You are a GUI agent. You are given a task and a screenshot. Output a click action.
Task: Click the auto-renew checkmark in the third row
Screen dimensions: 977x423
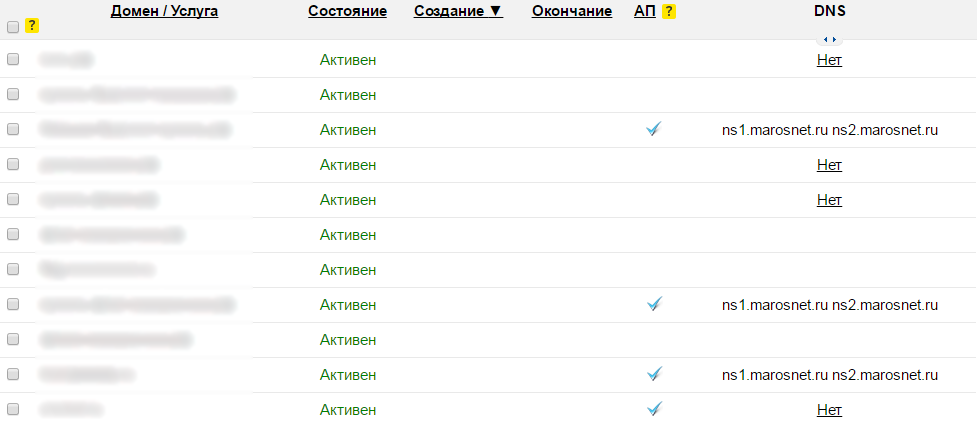pos(654,130)
